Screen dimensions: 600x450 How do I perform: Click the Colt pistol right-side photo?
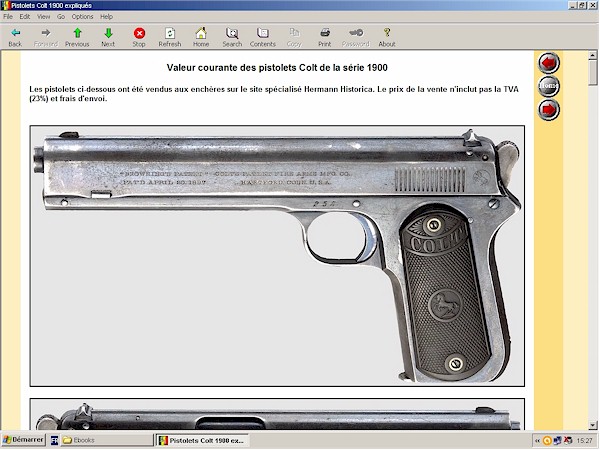277,256
